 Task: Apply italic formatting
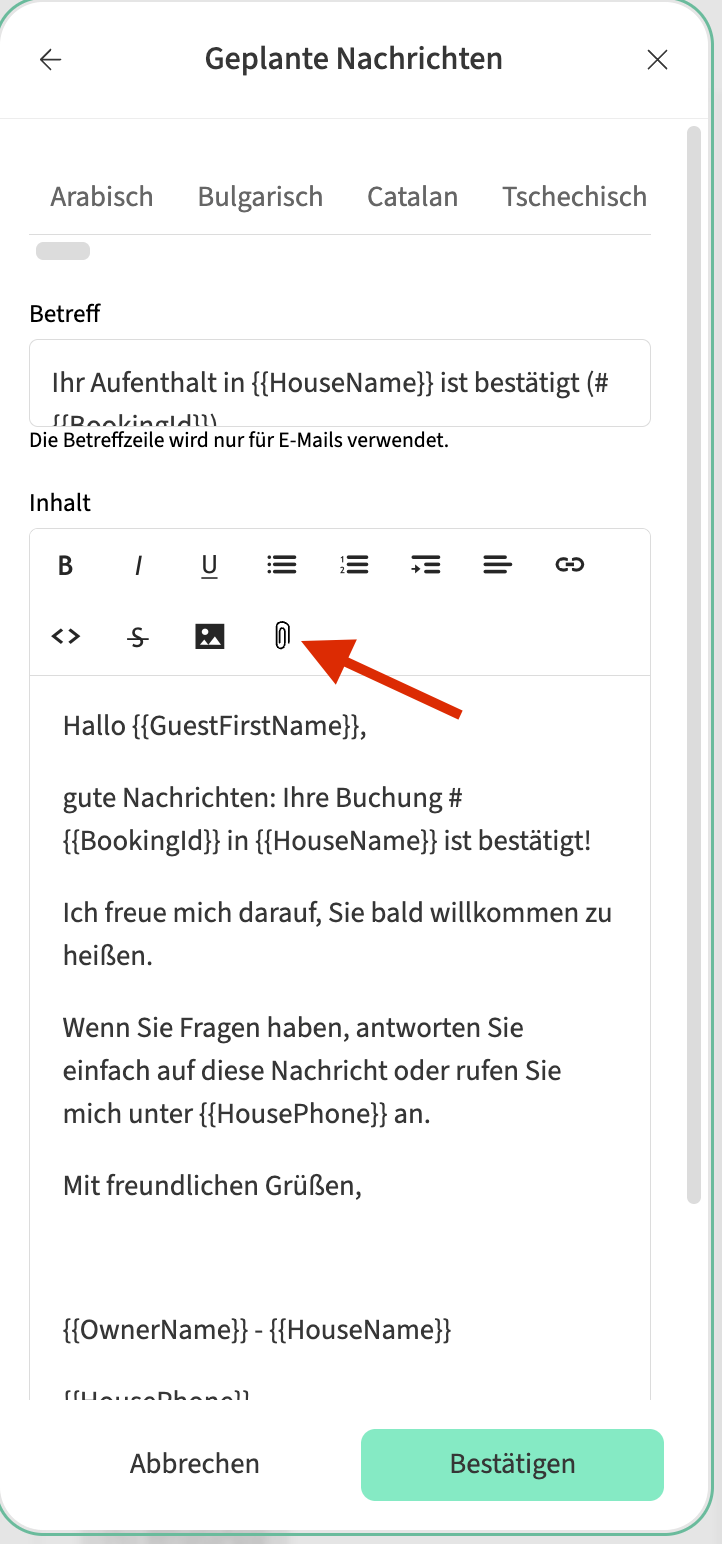tap(138, 566)
